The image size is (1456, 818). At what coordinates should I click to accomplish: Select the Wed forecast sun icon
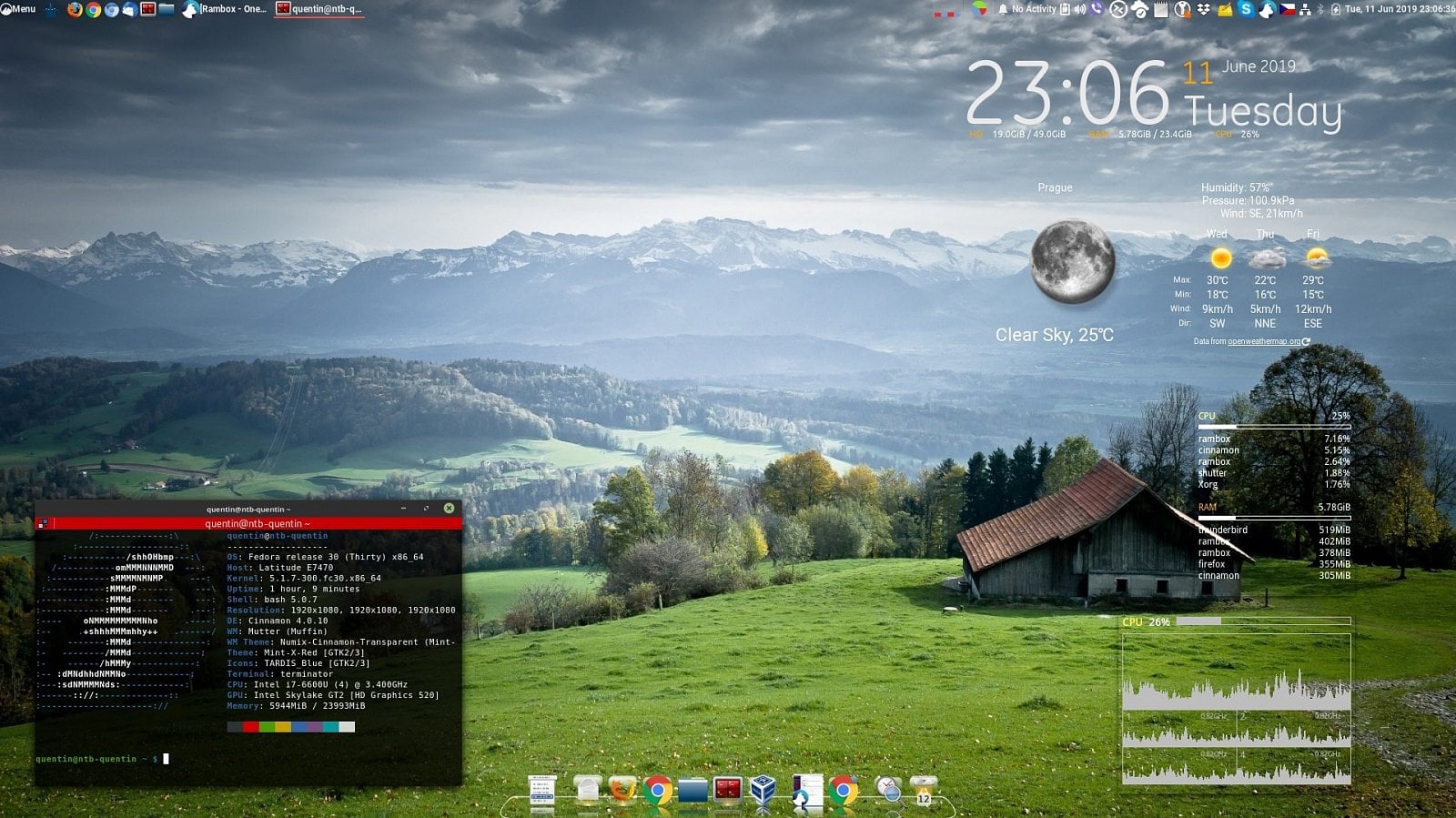pos(1220,258)
